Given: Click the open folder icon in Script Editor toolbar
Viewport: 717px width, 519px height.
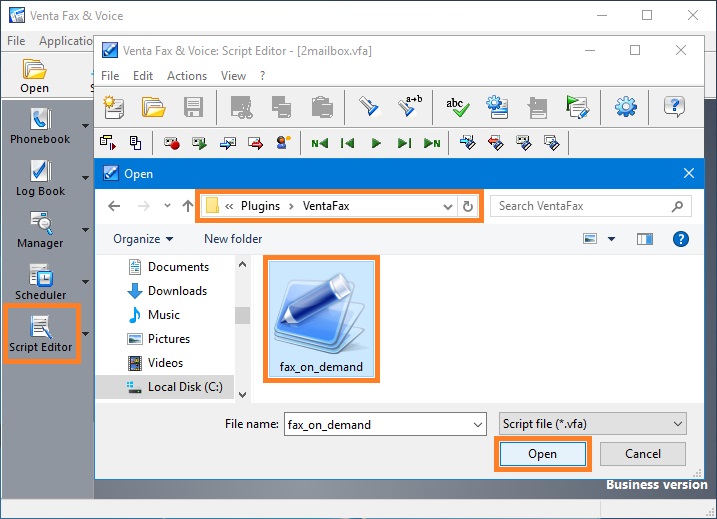Looking at the screenshot, I should tap(153, 107).
